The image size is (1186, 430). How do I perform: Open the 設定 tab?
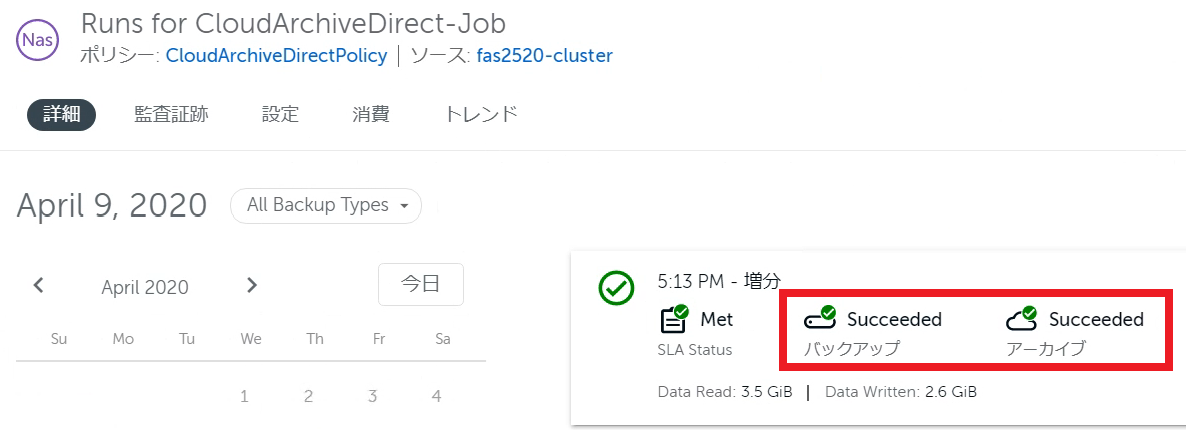tap(281, 115)
